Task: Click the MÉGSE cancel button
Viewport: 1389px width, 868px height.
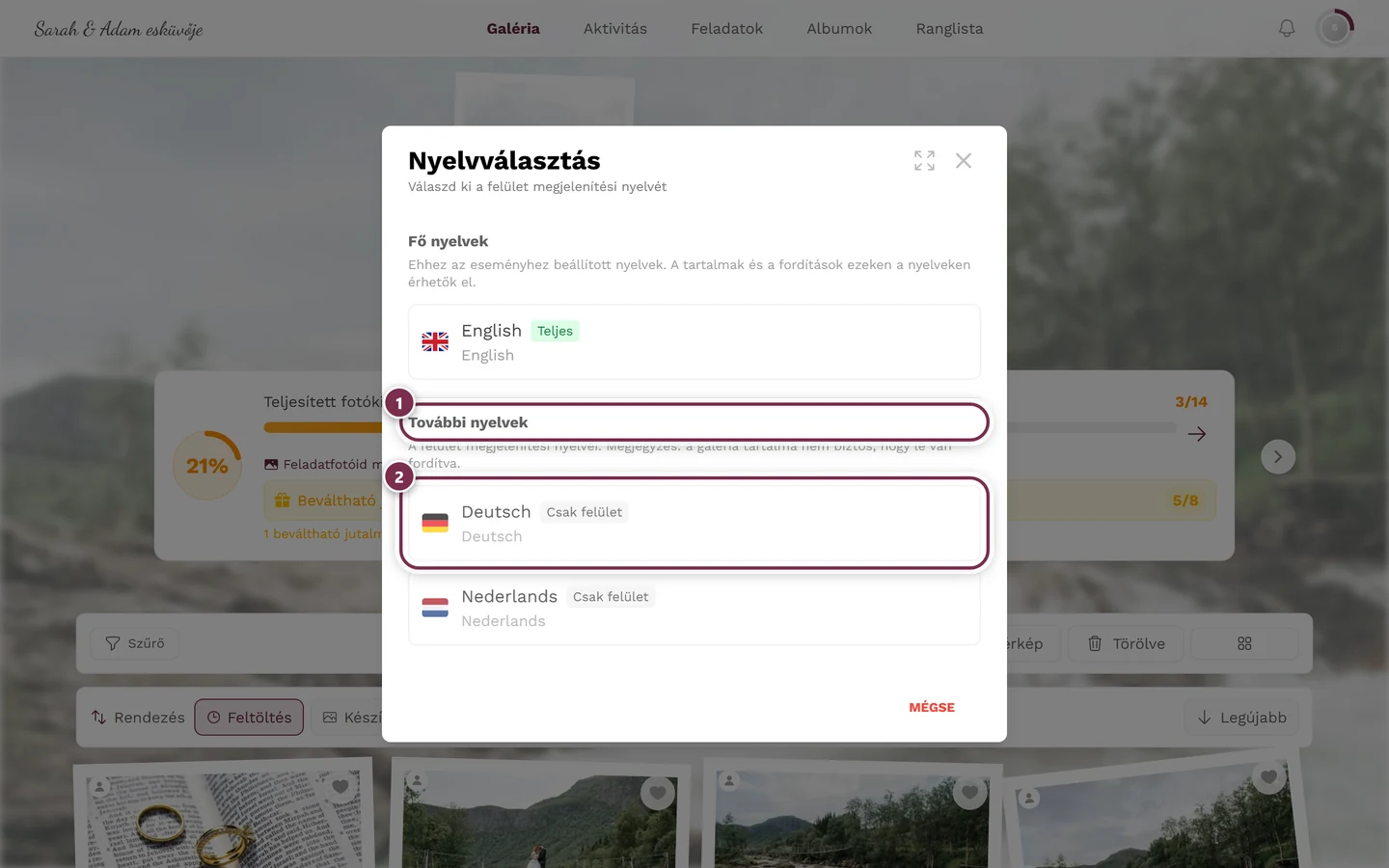Action: pyautogui.click(x=932, y=707)
